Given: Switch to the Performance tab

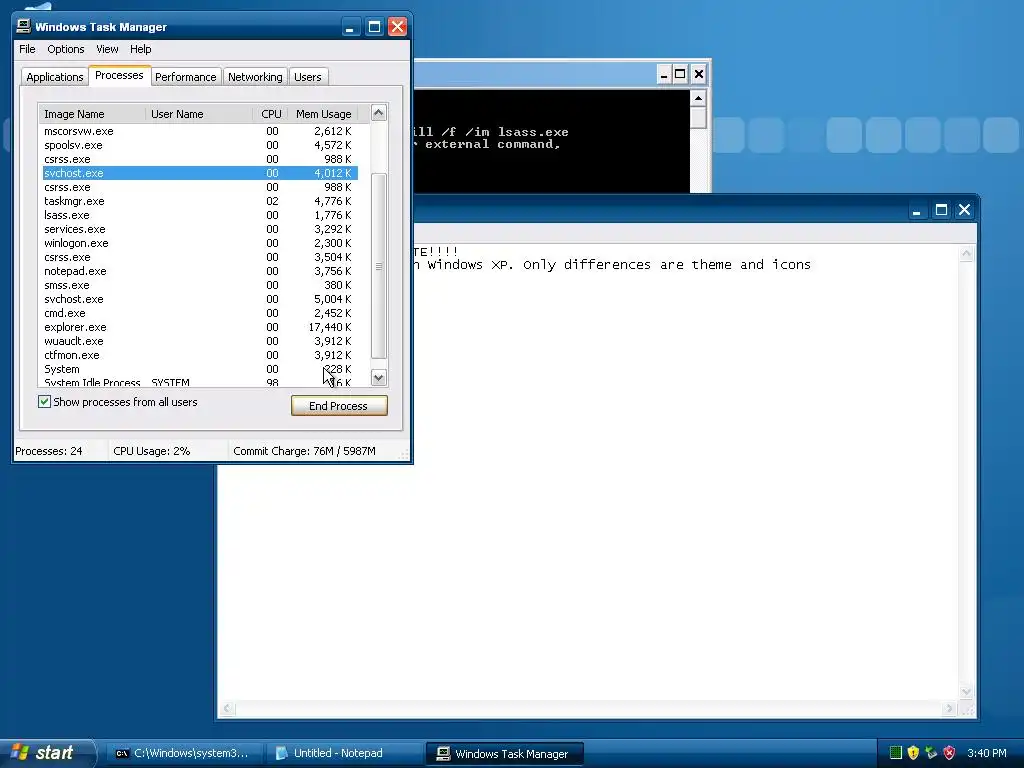Looking at the screenshot, I should (x=185, y=77).
